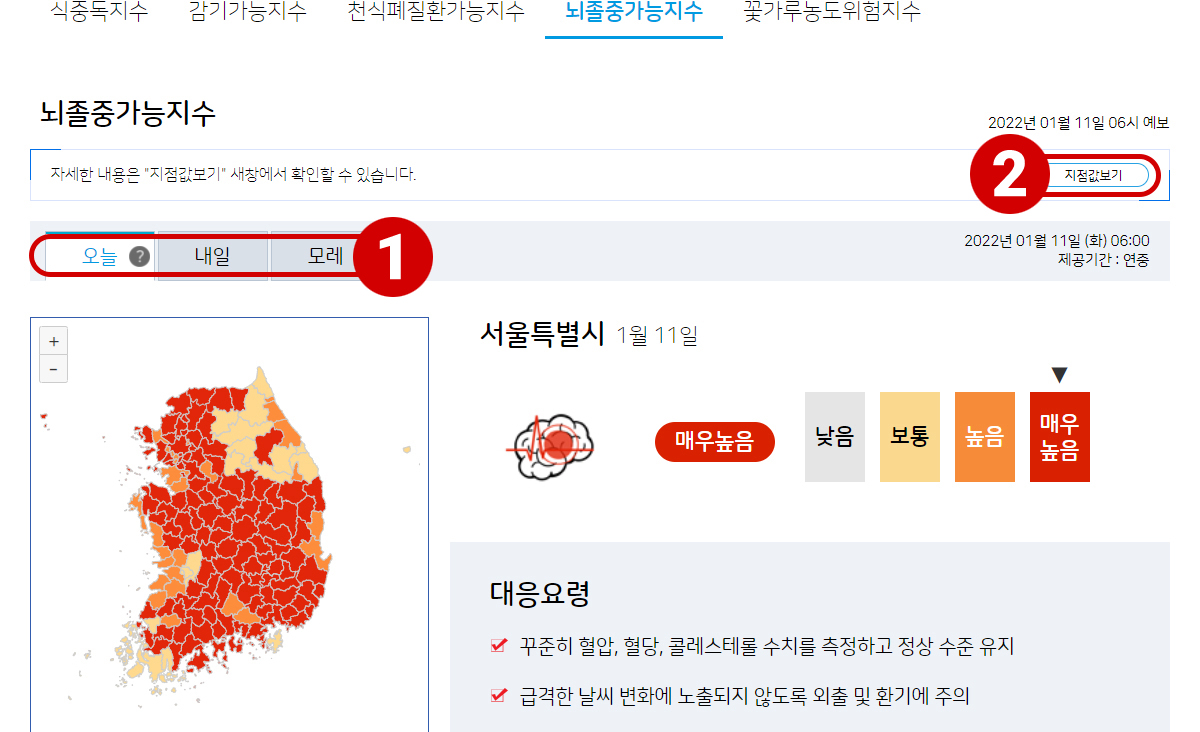Click the red 매우높음 pill badge
Image resolution: width=1200 pixels, height=732 pixels.
click(x=715, y=441)
